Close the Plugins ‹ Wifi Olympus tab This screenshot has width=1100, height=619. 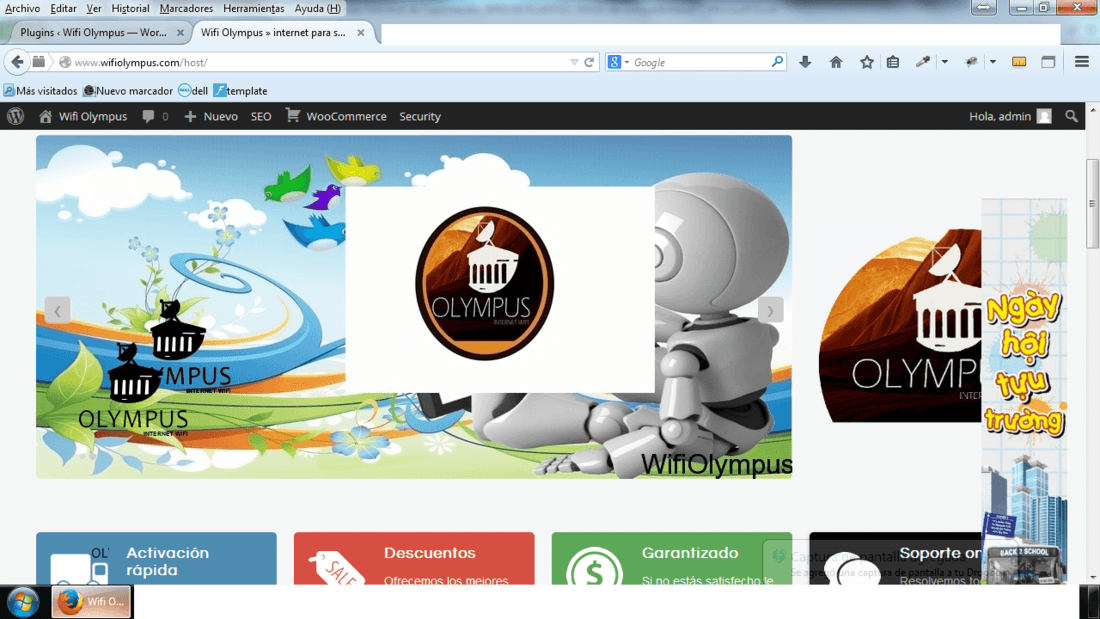pyautogui.click(x=180, y=32)
